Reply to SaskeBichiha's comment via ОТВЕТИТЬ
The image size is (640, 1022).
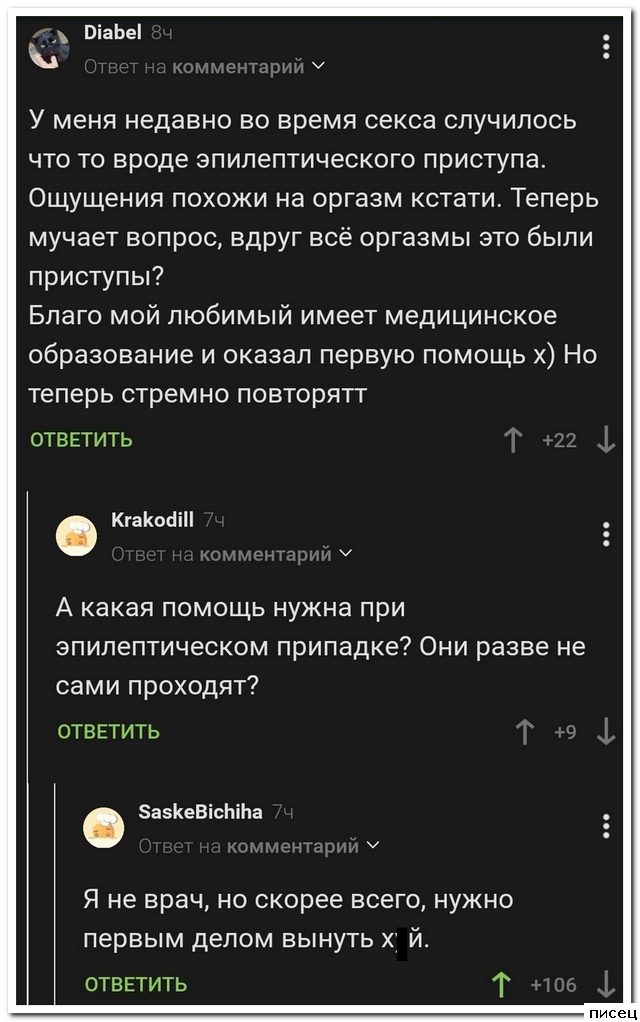(x=136, y=984)
